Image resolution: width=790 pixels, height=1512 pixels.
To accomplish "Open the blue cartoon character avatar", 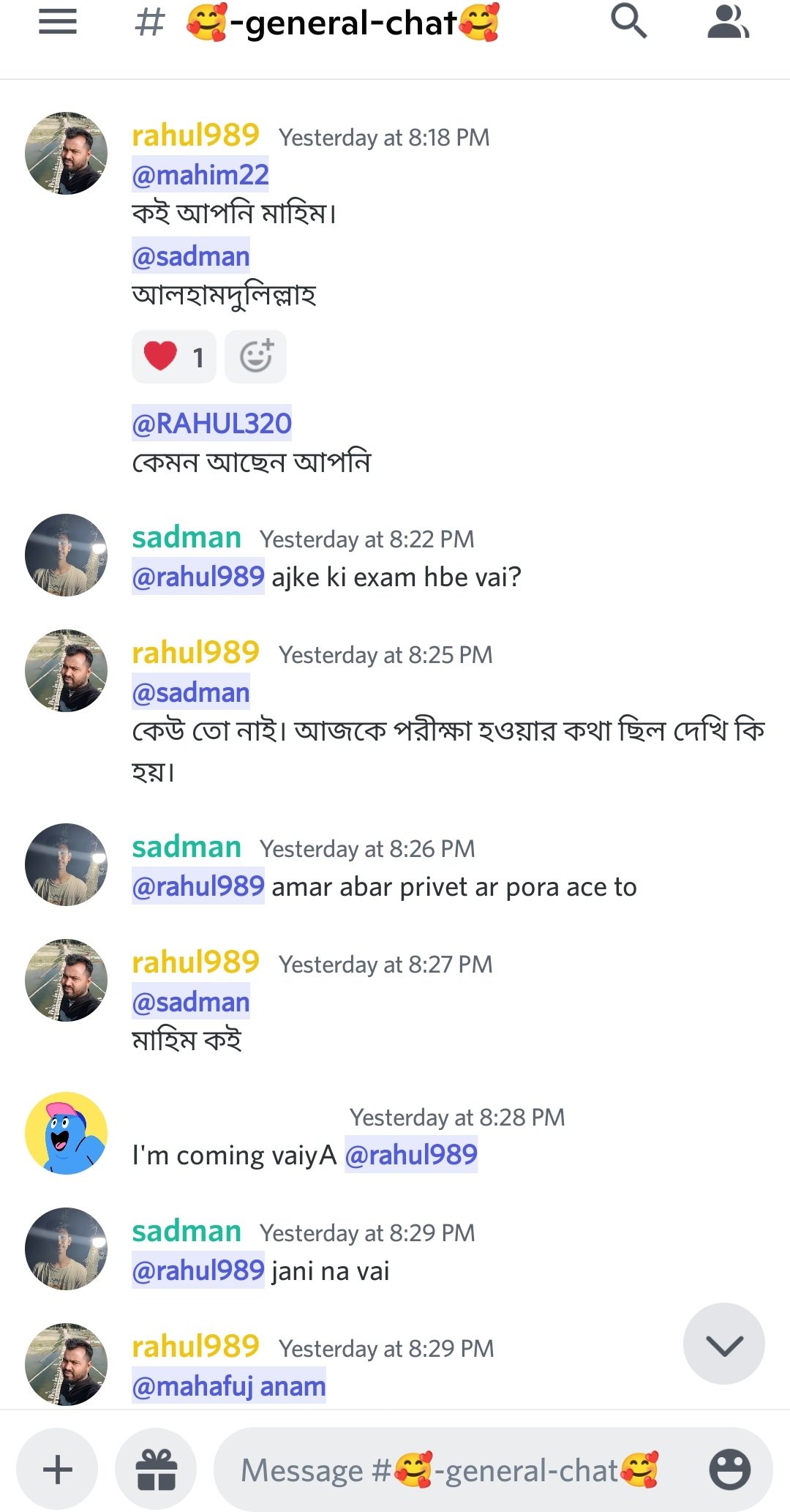I will [x=66, y=1133].
